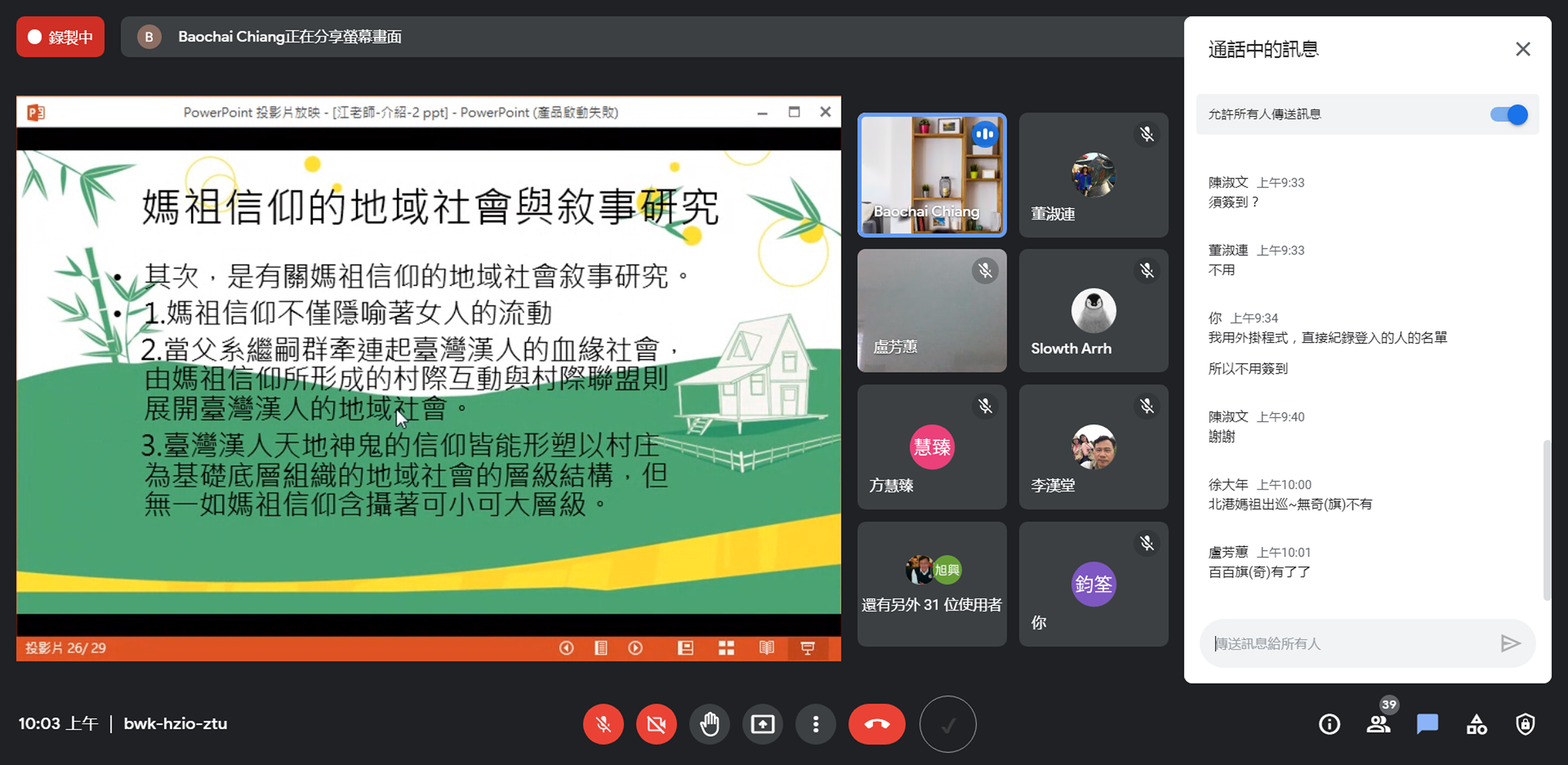Open the tile showing 31 other users
1568x765 pixels.
pos(931,584)
